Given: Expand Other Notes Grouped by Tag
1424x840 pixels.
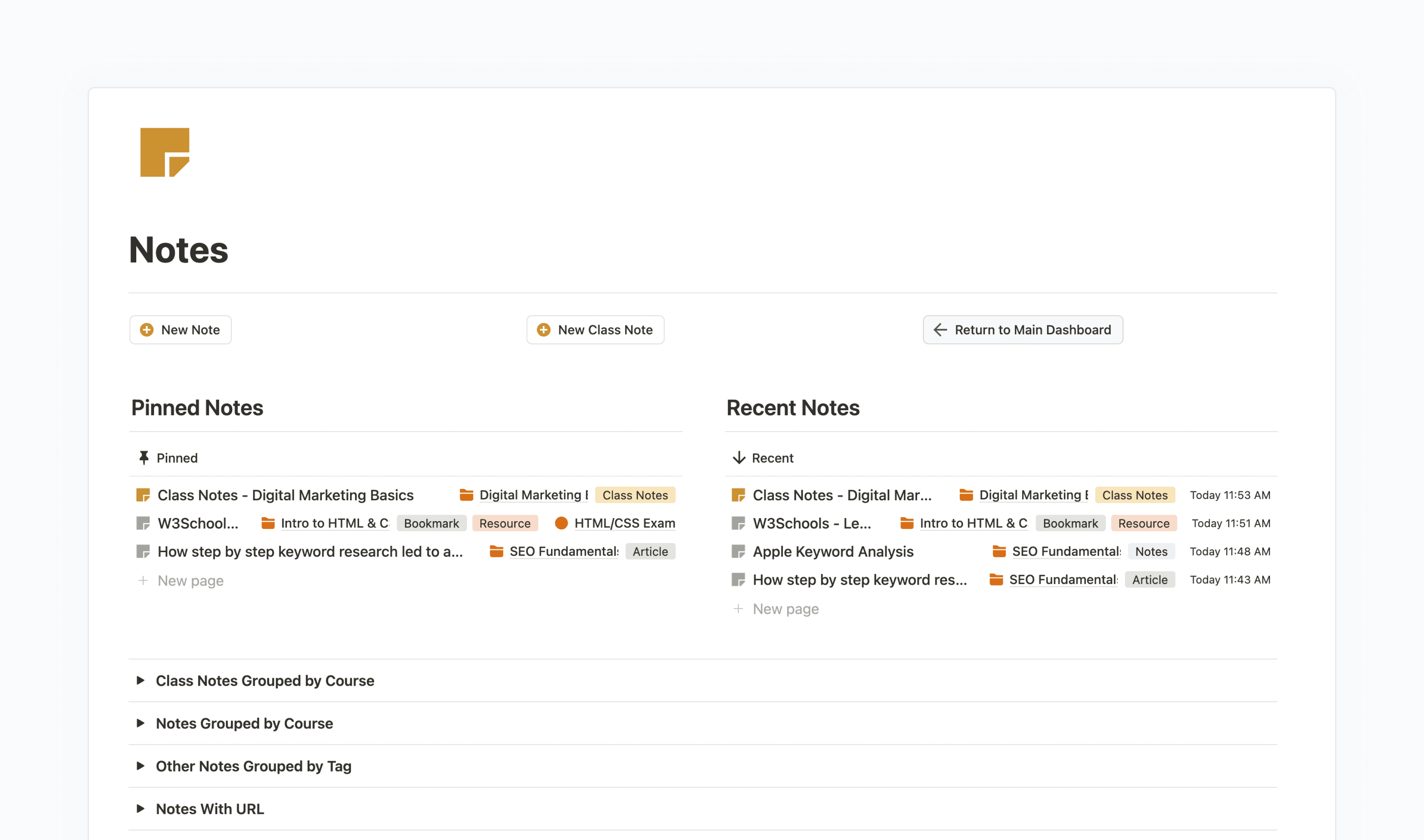Looking at the screenshot, I should 141,766.
